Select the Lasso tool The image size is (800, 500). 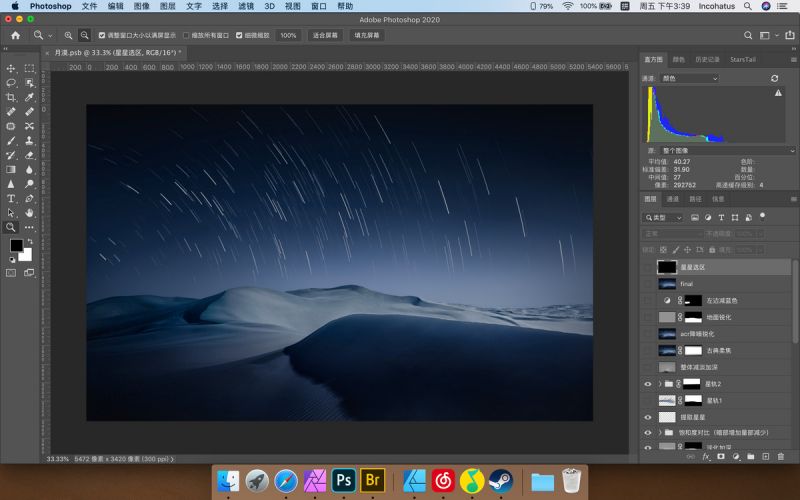(11, 83)
